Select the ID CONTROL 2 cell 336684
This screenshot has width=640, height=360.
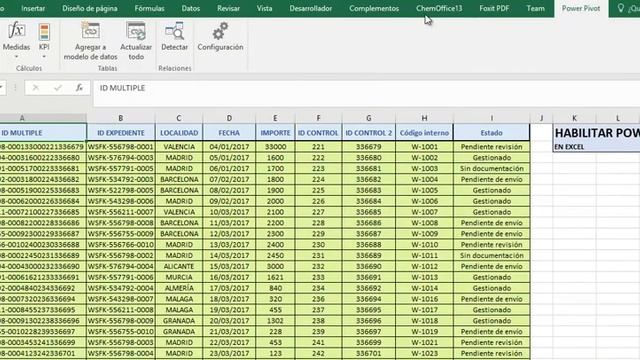[x=369, y=201]
